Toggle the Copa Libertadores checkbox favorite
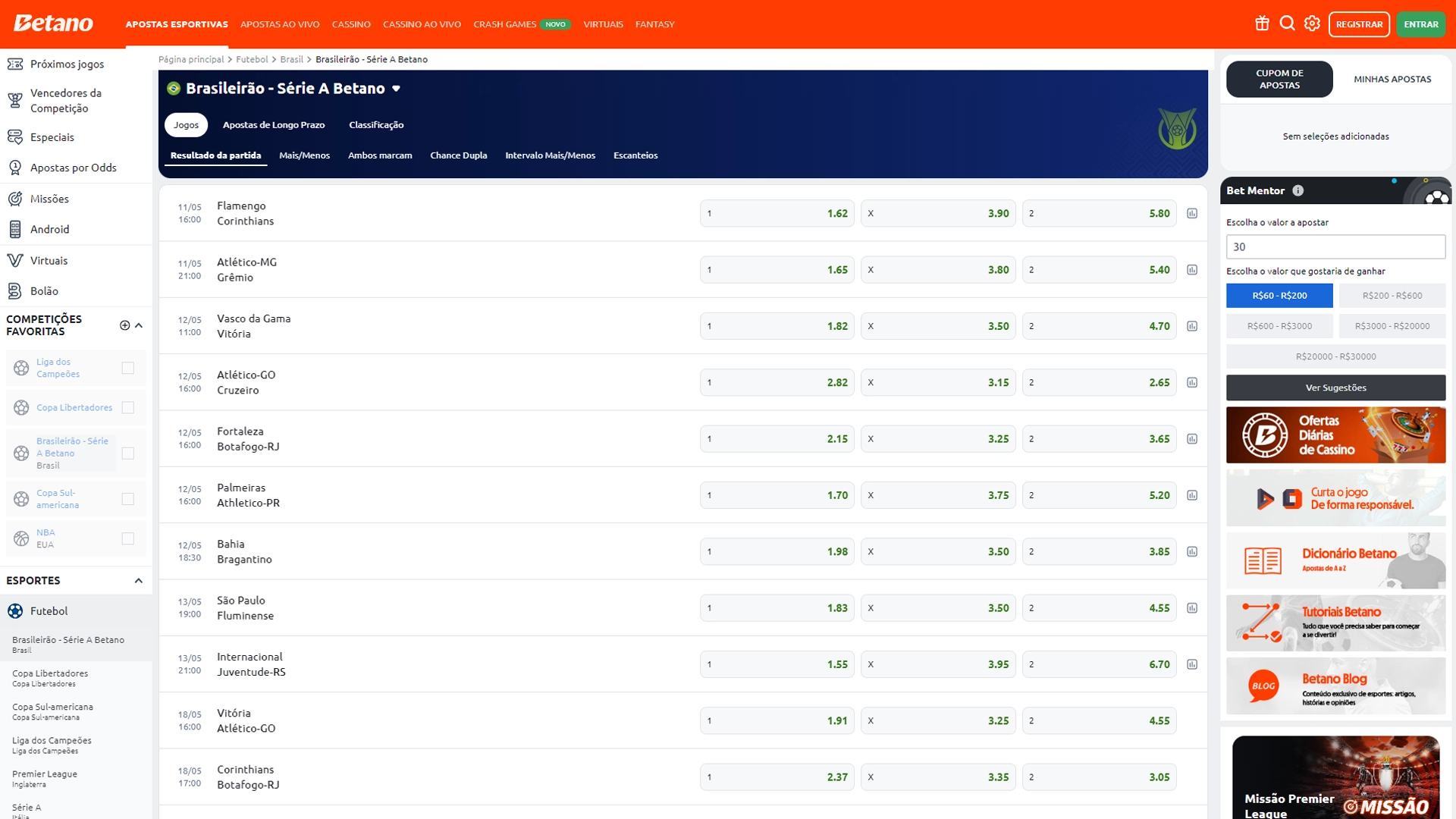Screen dimensions: 1456x819 [129, 407]
